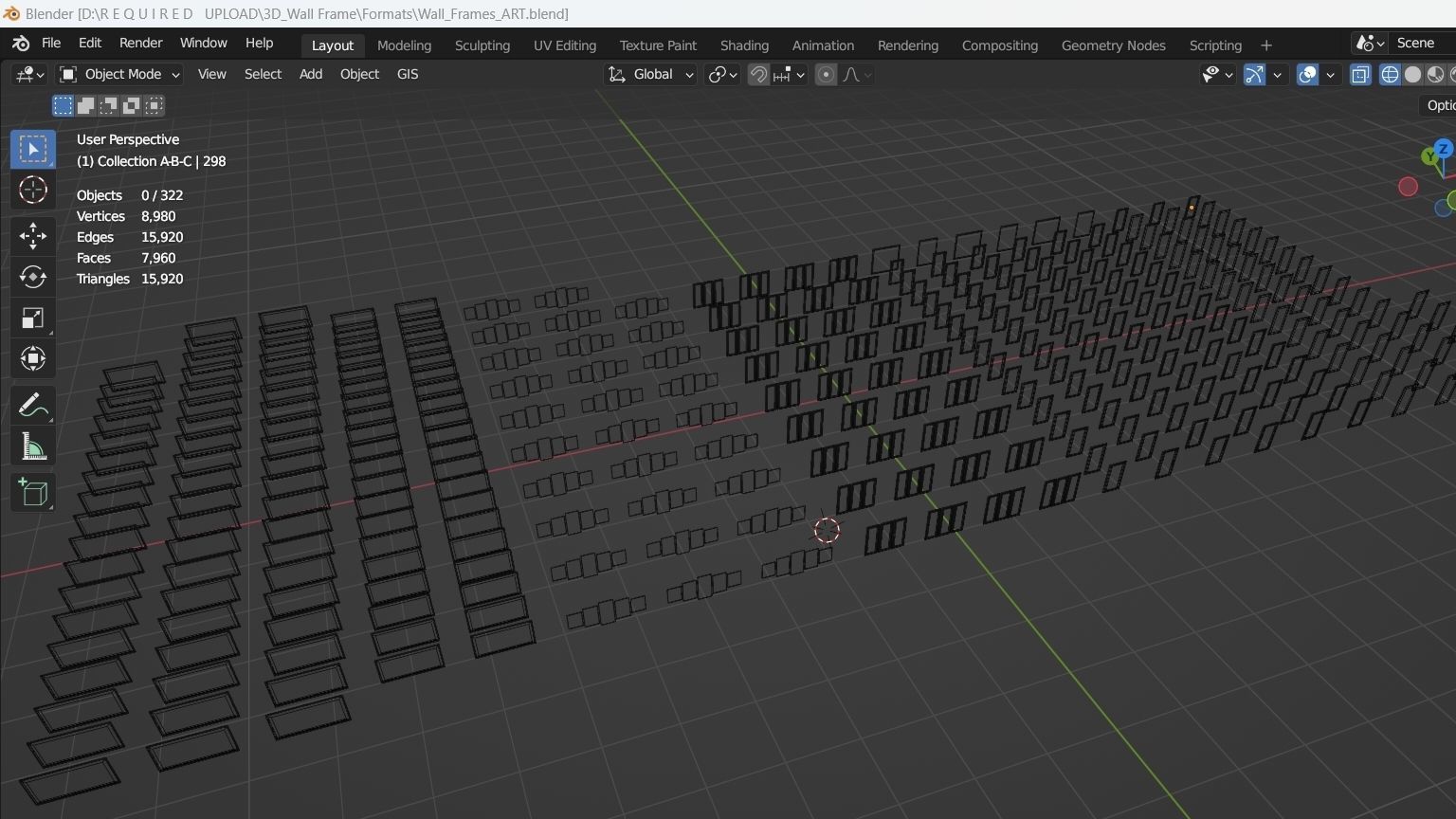Open proportional editing falloff dropdown
The height and width of the screenshot is (819, 1456).
pos(857,74)
